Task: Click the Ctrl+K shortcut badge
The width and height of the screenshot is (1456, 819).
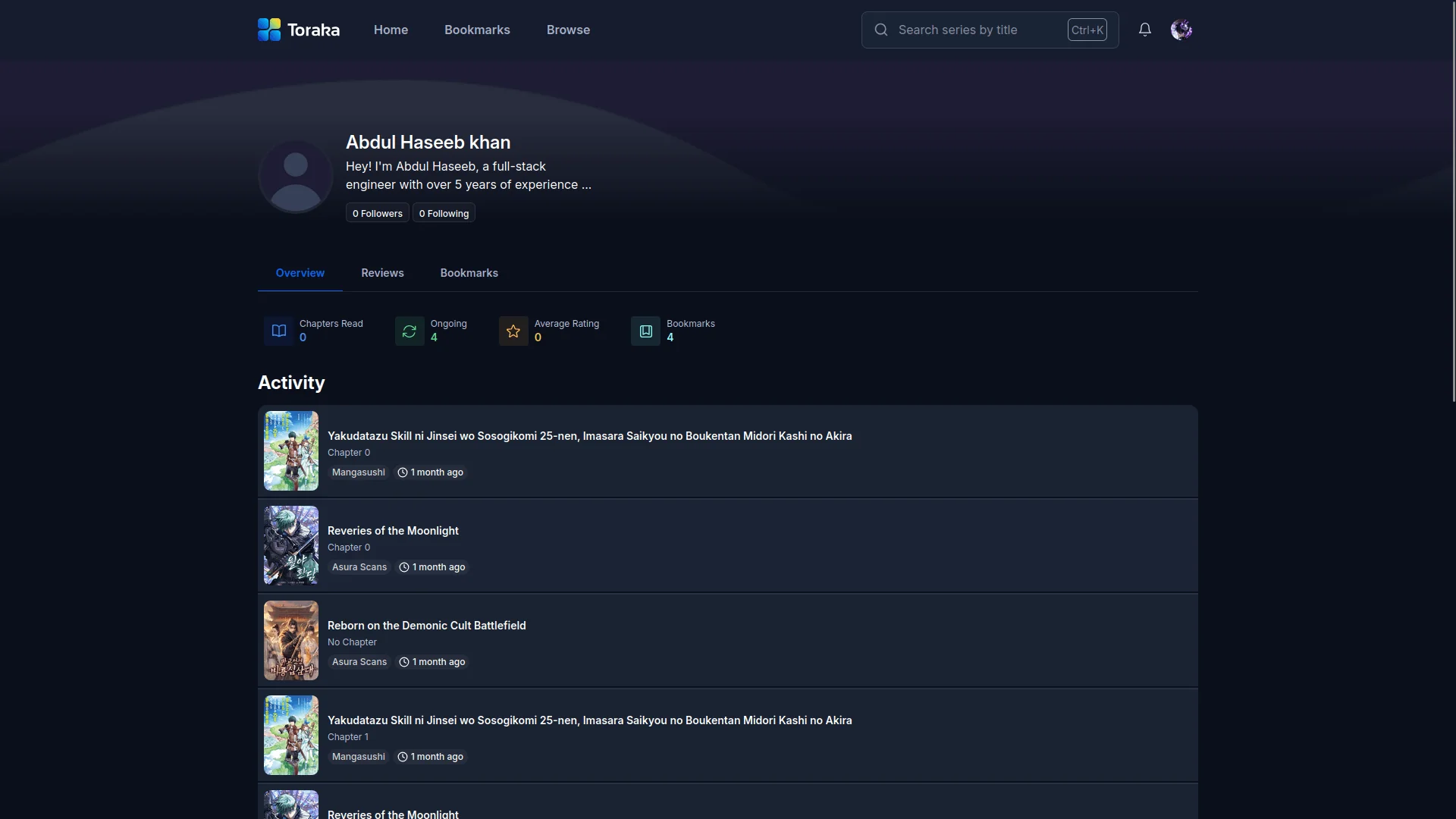Action: point(1087,30)
